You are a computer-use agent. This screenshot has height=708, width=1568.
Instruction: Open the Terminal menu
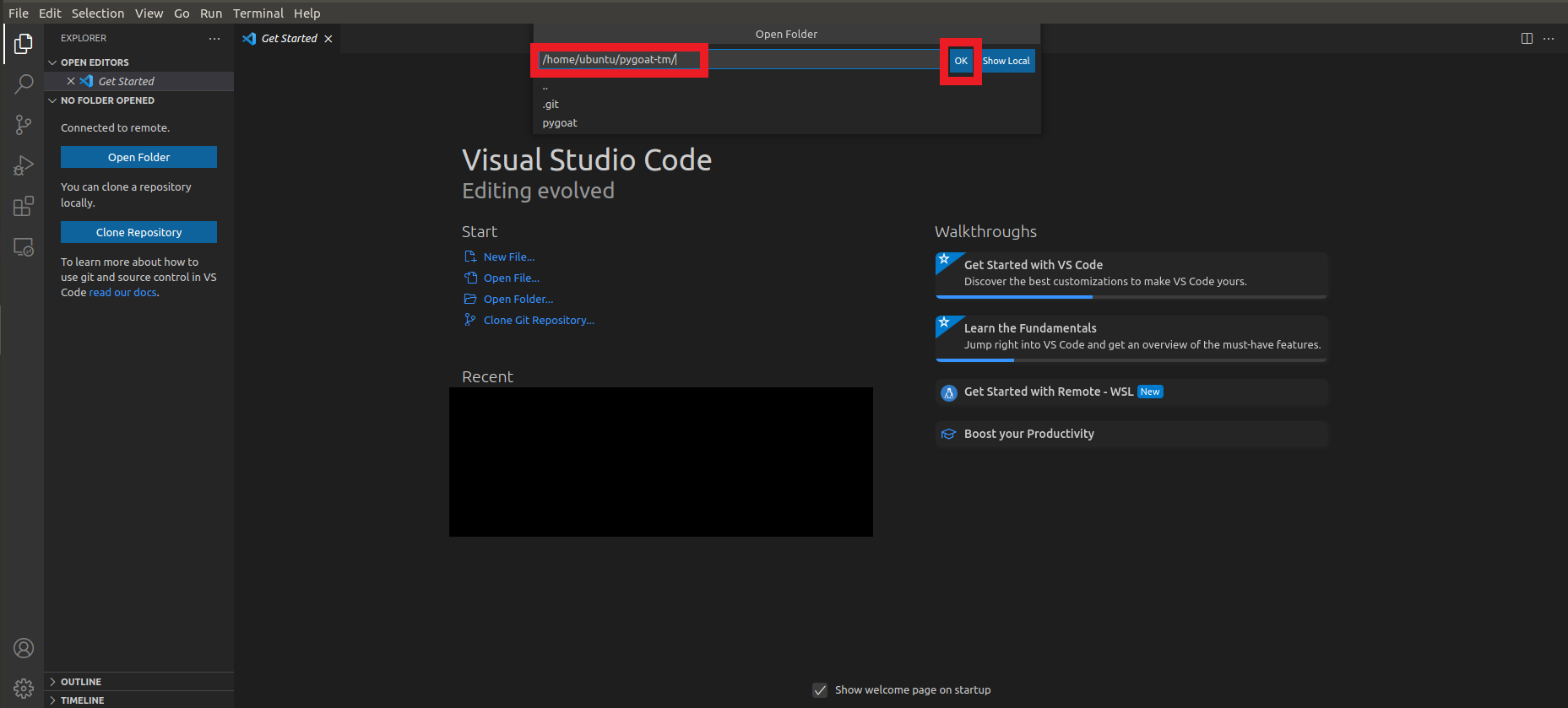[x=258, y=14]
